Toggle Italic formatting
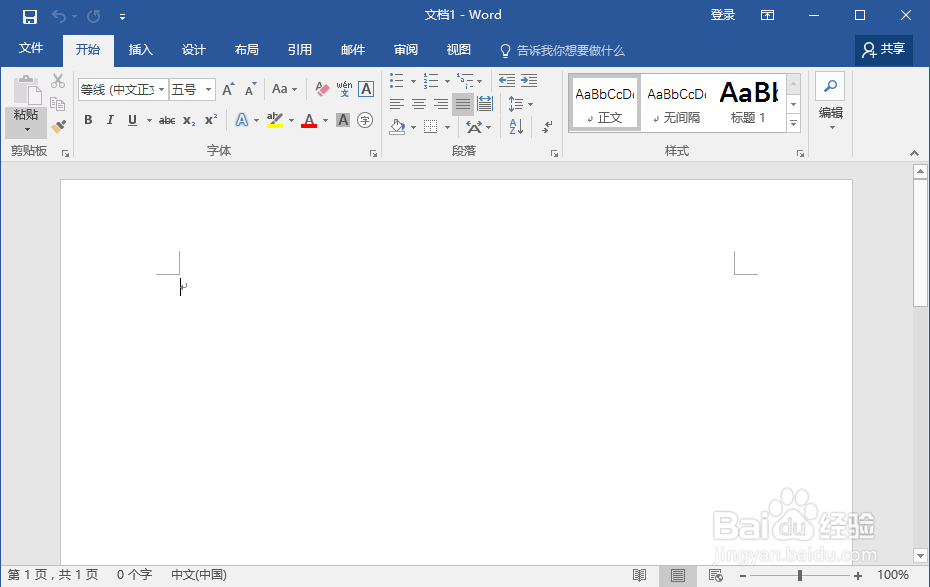The height and width of the screenshot is (587, 930). click(110, 120)
